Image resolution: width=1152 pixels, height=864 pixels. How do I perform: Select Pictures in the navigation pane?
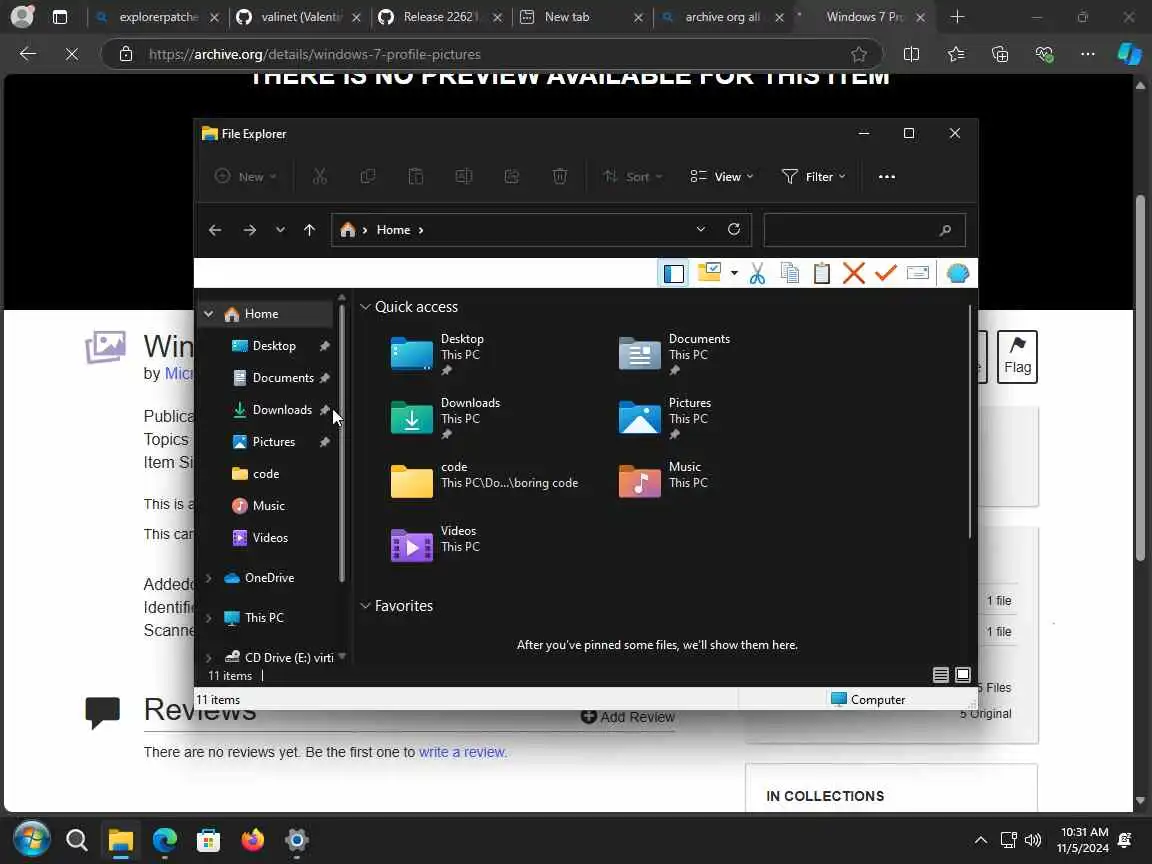tap(274, 442)
